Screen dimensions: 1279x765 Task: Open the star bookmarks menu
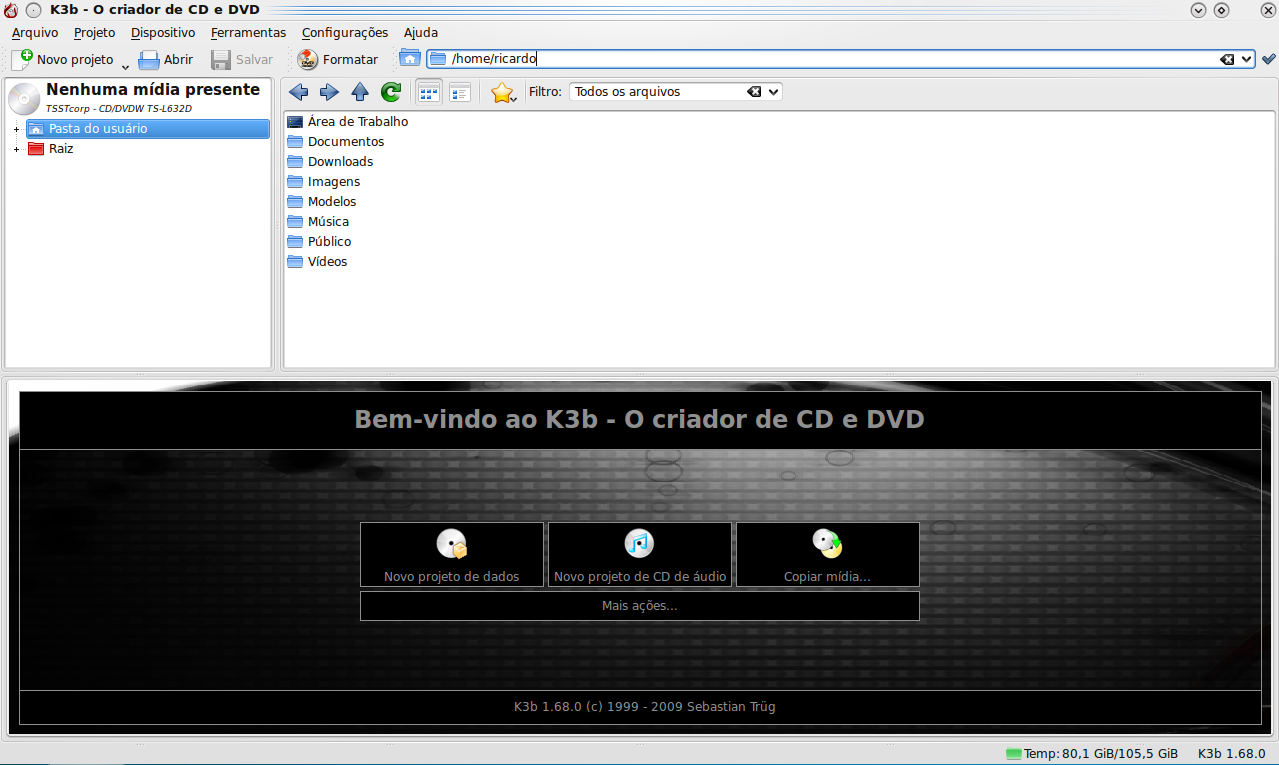click(503, 92)
